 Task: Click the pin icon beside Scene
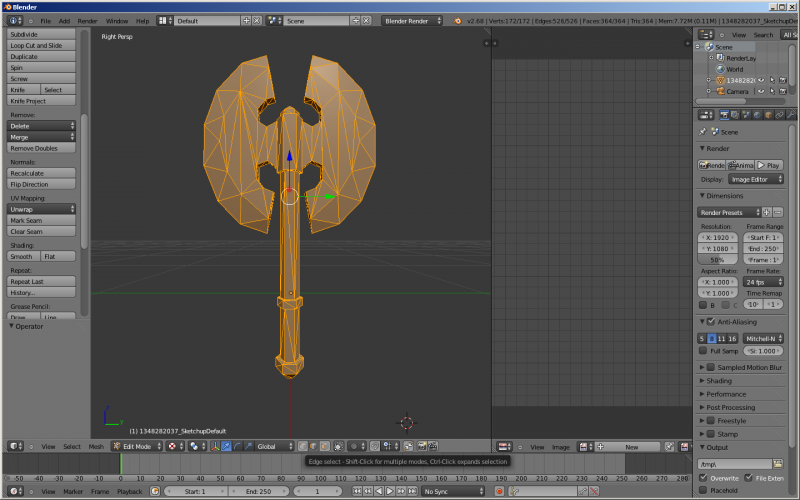703,131
